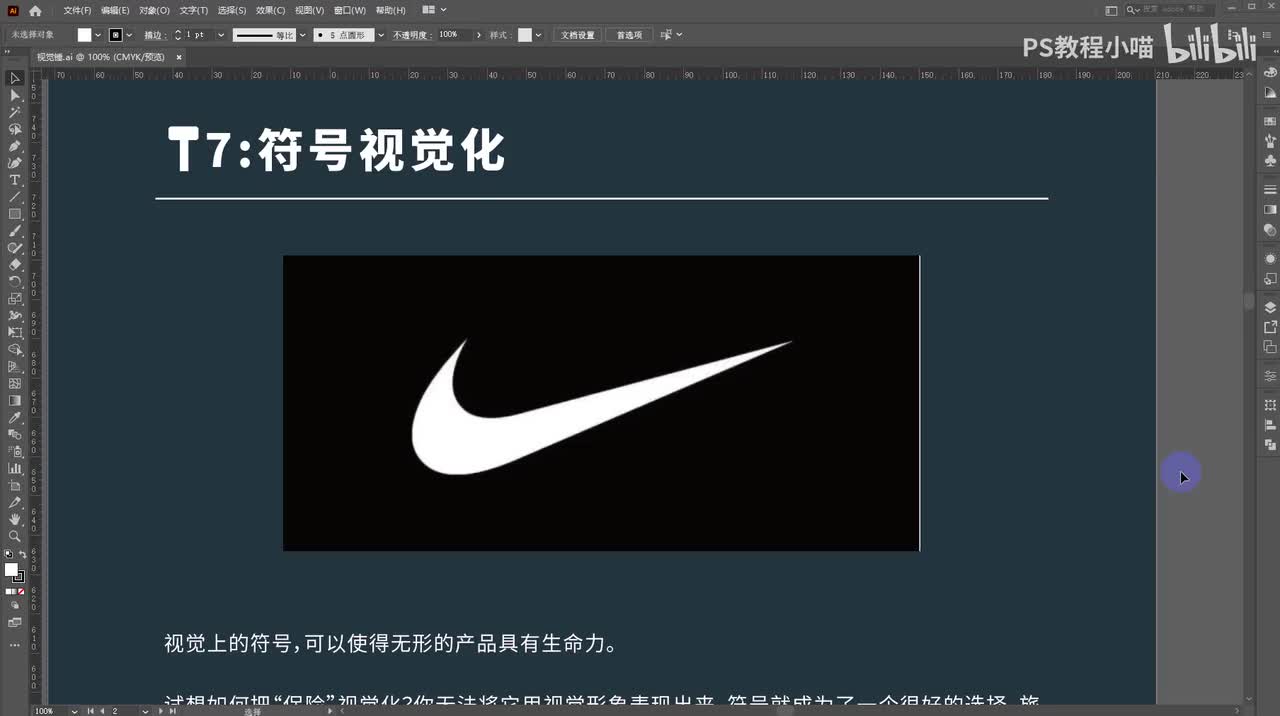Select the Gradient tool
Image resolution: width=1280 pixels, height=716 pixels.
tap(15, 400)
